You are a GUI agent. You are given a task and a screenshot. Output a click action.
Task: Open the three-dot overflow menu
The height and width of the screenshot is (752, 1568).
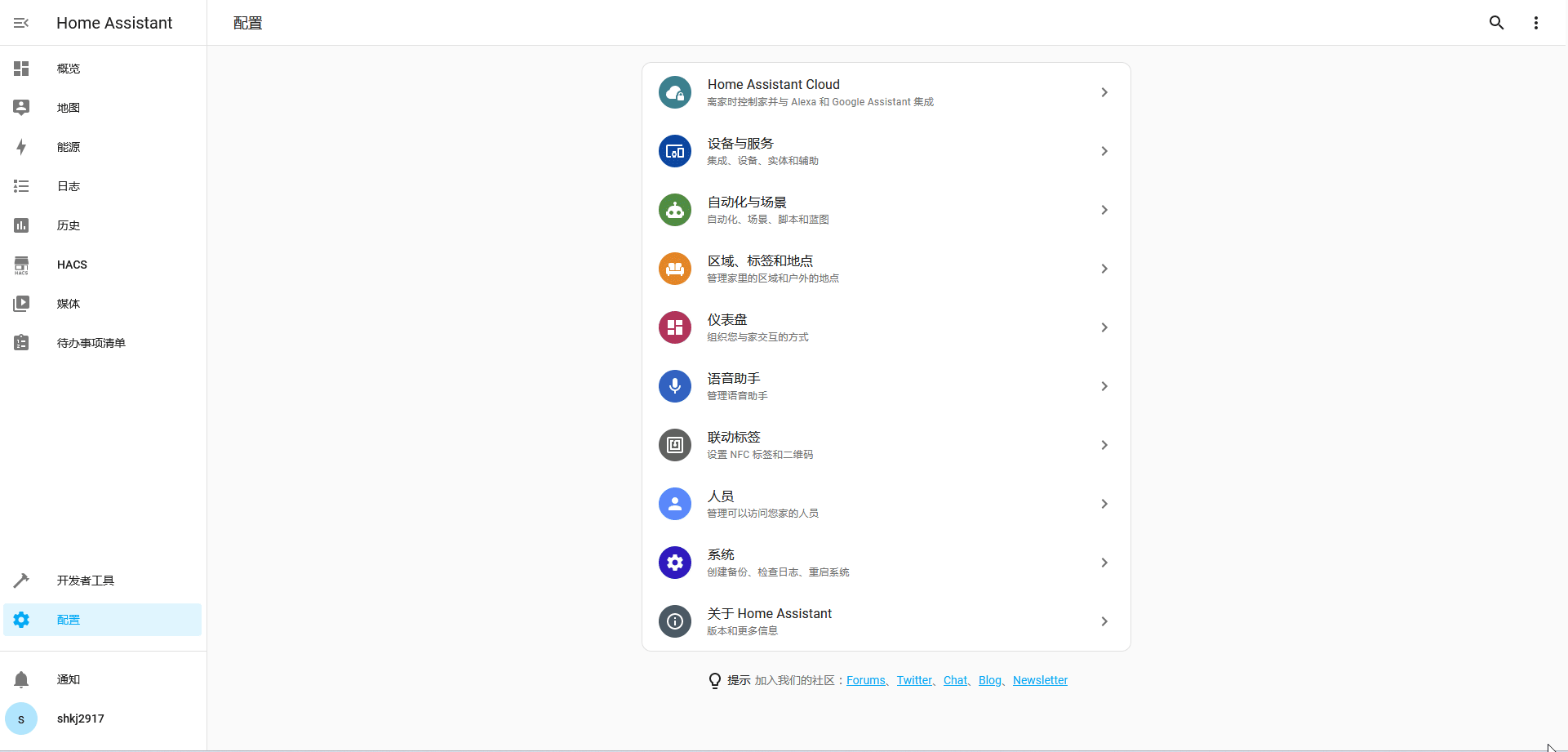(1535, 23)
